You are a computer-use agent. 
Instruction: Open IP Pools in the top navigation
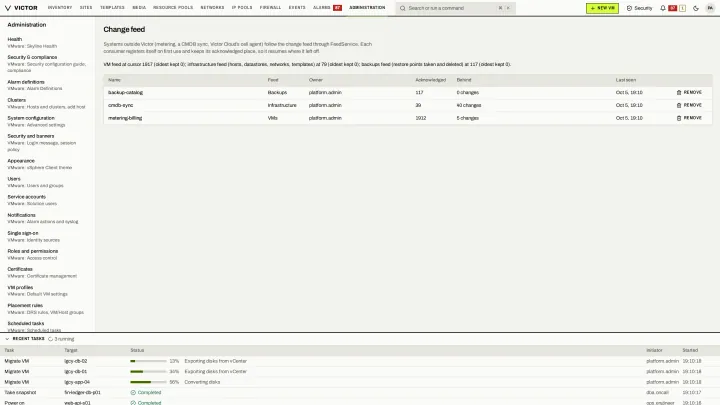tap(242, 8)
